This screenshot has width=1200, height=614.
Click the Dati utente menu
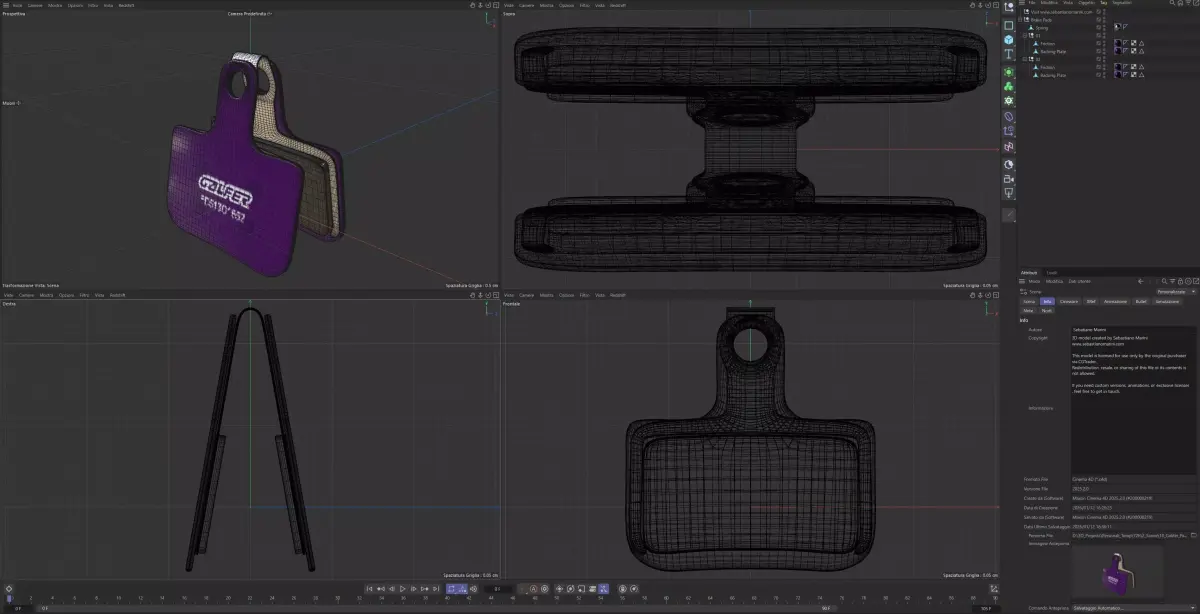(1079, 281)
